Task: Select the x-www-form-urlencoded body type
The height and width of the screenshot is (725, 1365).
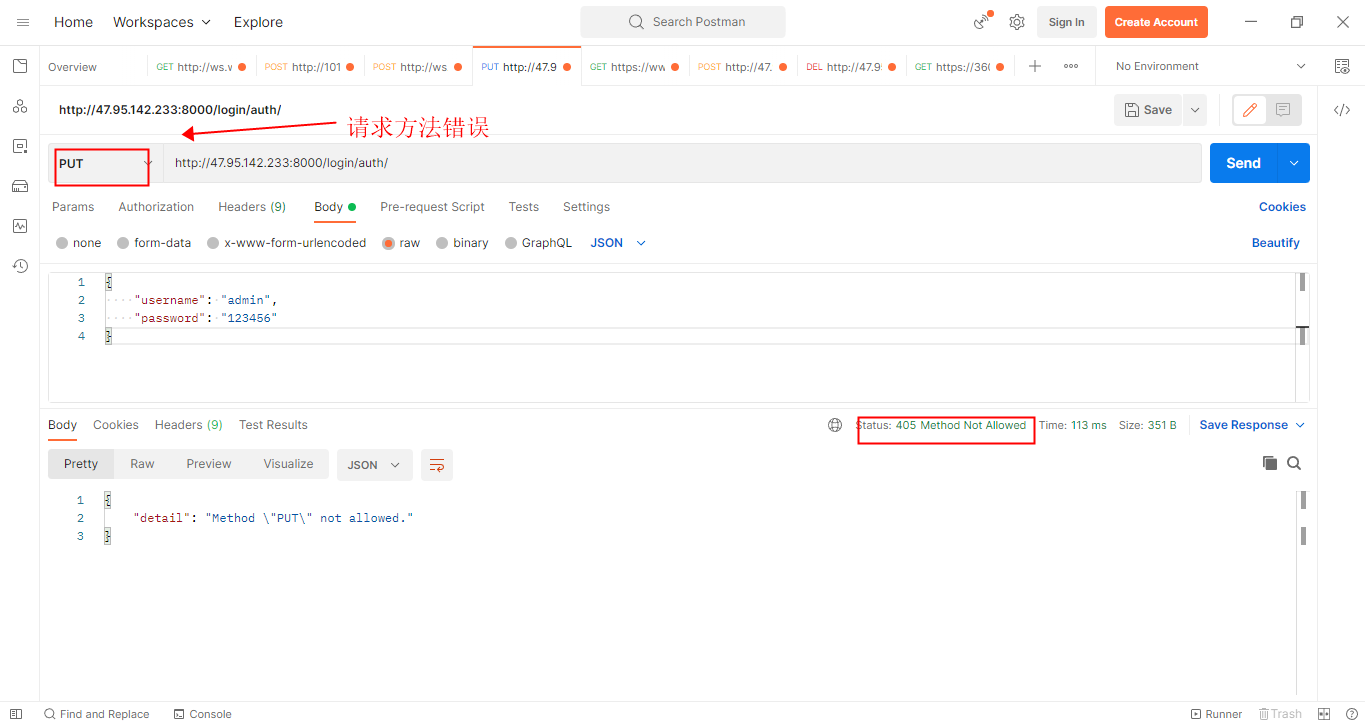Action: (x=287, y=243)
